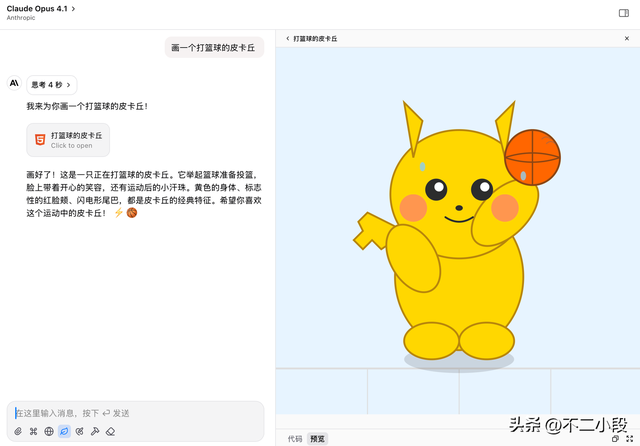Click the text 我来为你画一个打篮球的皮卡丘!
This screenshot has height=446, width=640.
(x=87, y=107)
